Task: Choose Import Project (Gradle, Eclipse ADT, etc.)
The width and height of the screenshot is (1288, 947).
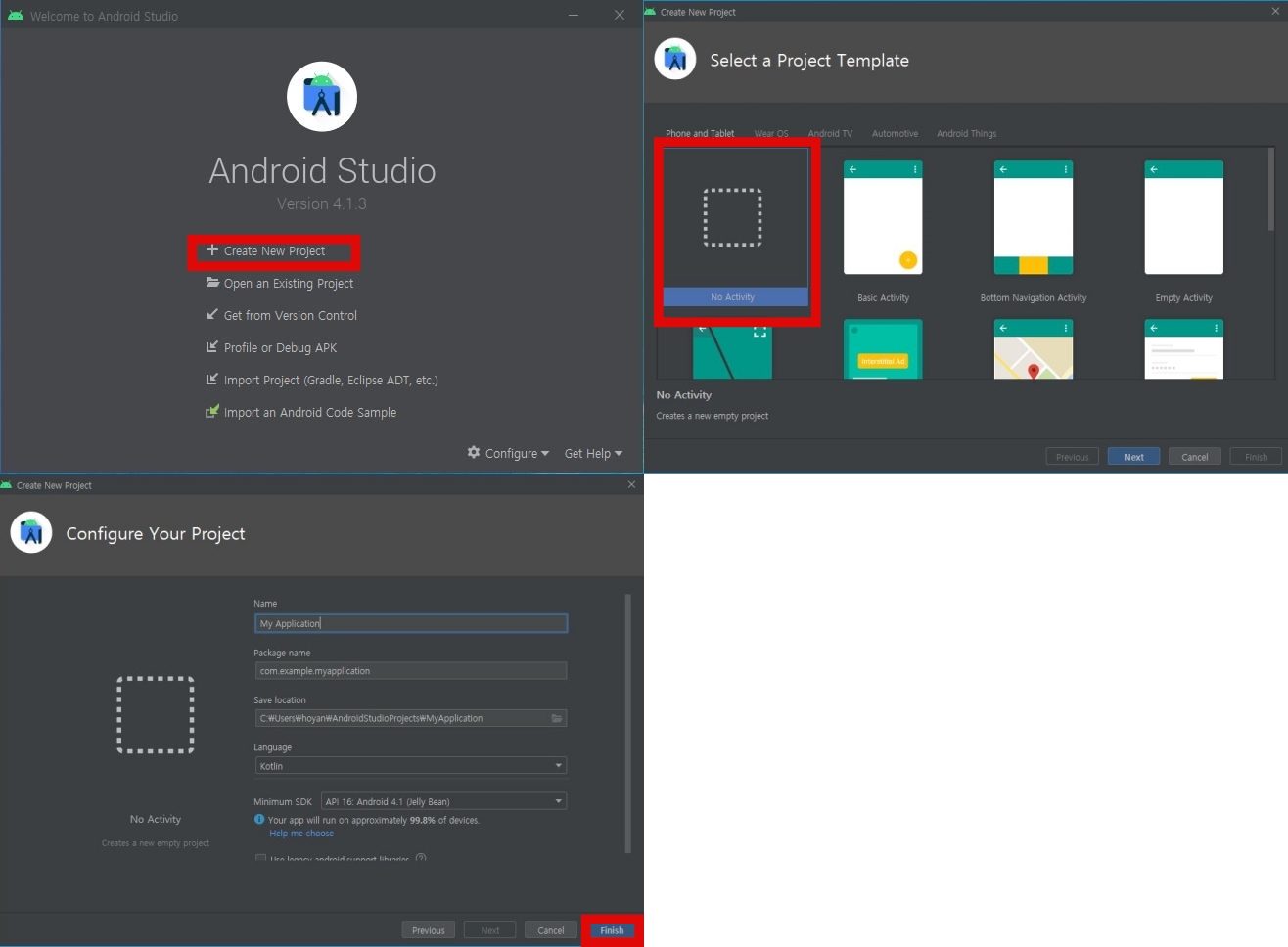Action: tap(331, 381)
